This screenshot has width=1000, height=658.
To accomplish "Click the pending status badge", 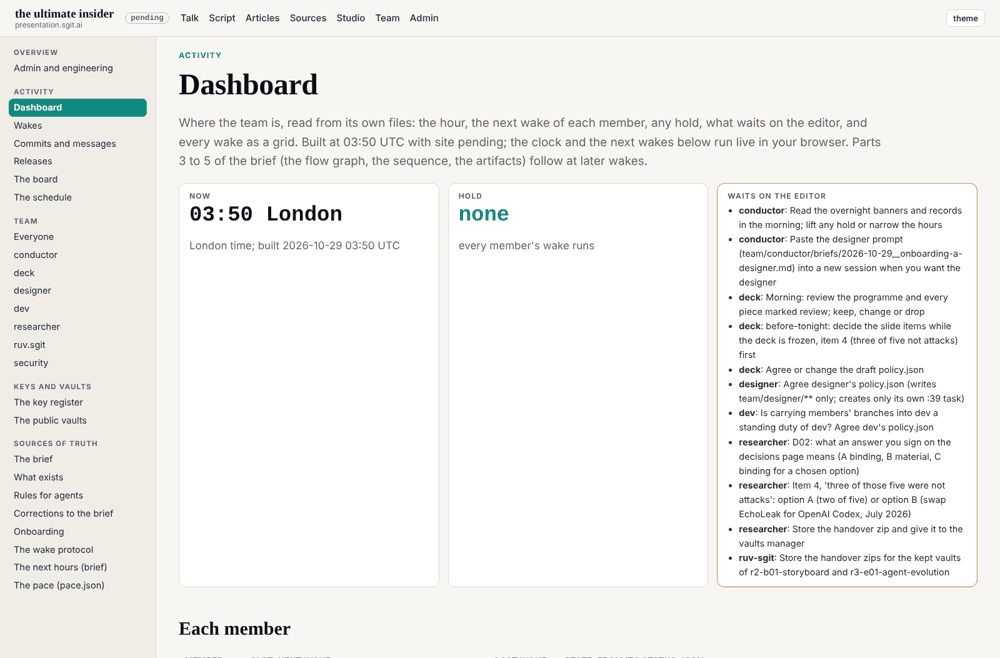I will 147,18.
